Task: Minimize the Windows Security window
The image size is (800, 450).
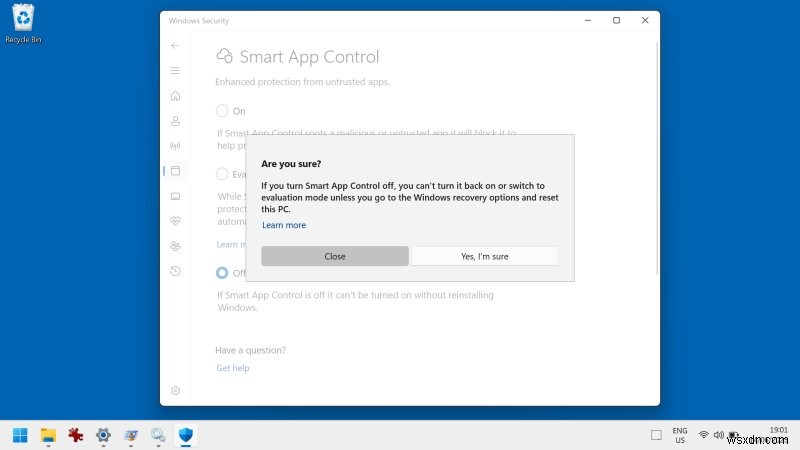Action: coord(588,20)
